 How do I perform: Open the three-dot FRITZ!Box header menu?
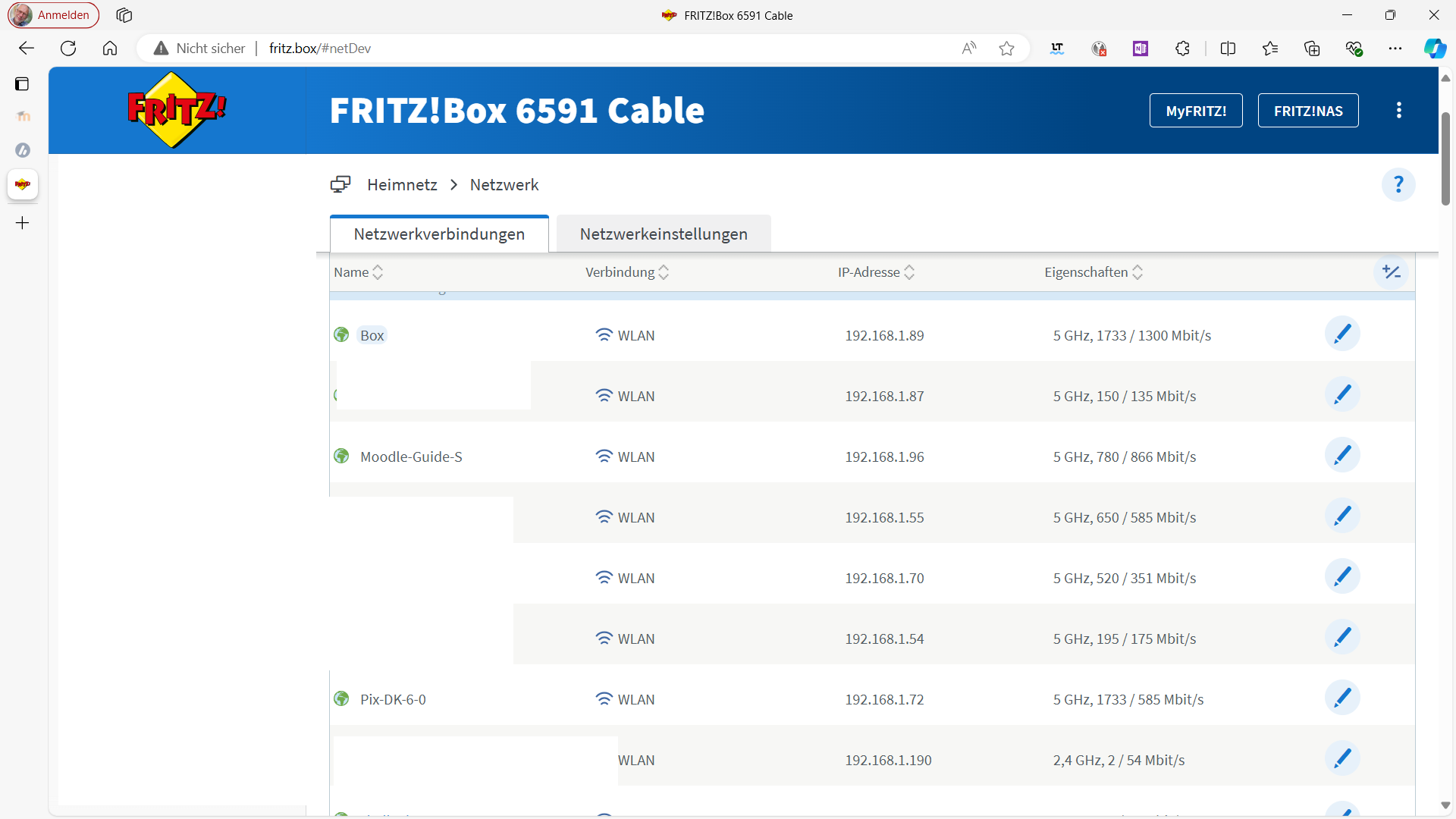(x=1399, y=111)
